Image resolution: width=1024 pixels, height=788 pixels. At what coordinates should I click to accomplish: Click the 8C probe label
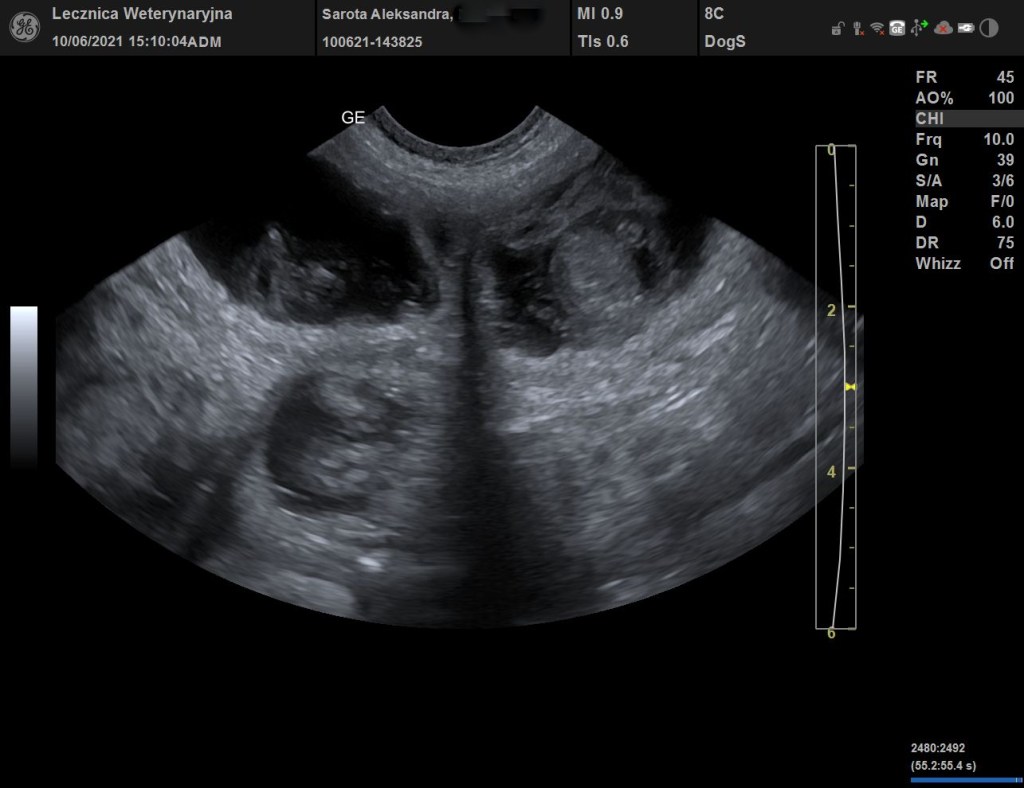(714, 15)
